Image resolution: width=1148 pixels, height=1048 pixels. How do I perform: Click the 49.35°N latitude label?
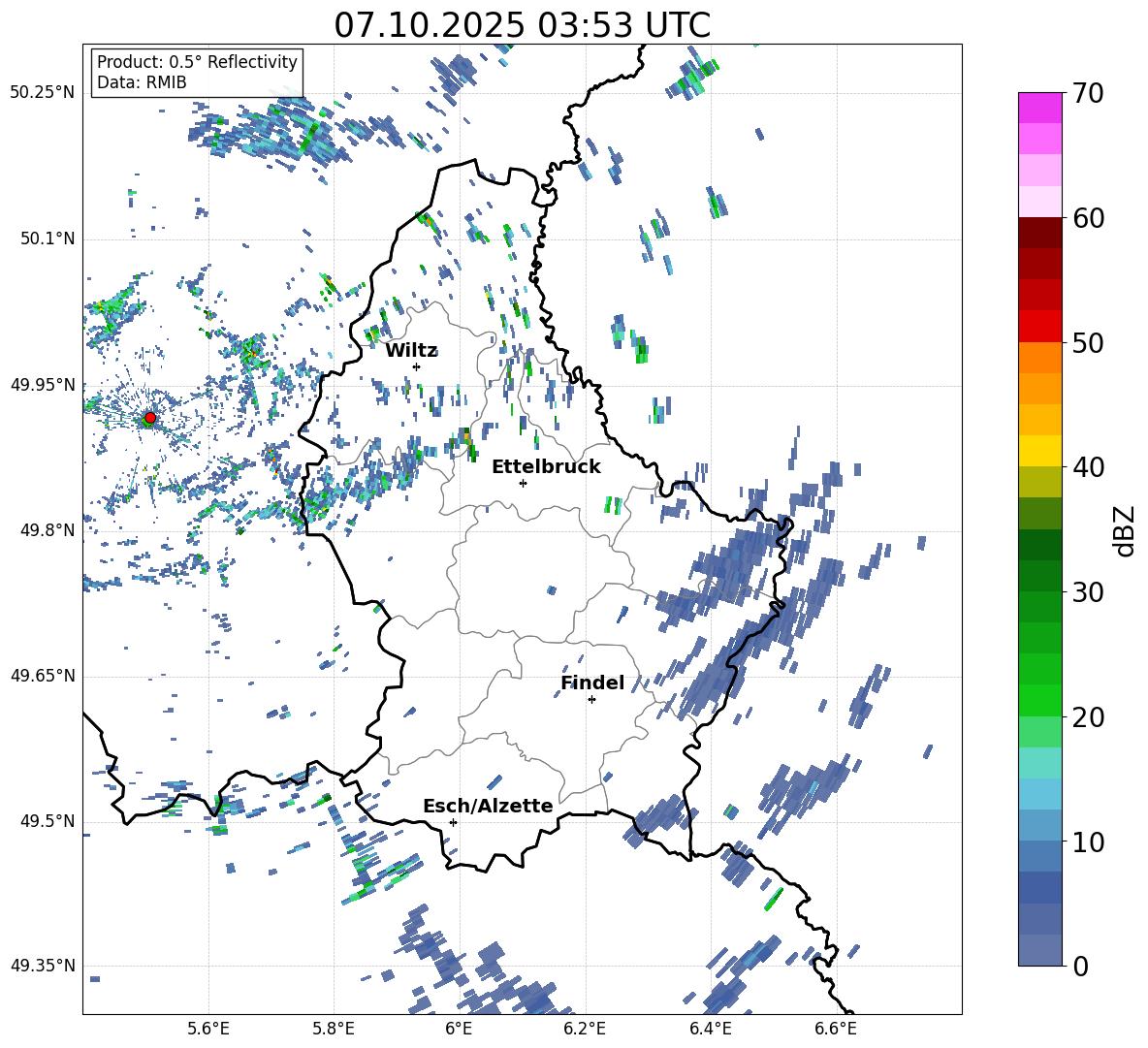click(x=43, y=966)
